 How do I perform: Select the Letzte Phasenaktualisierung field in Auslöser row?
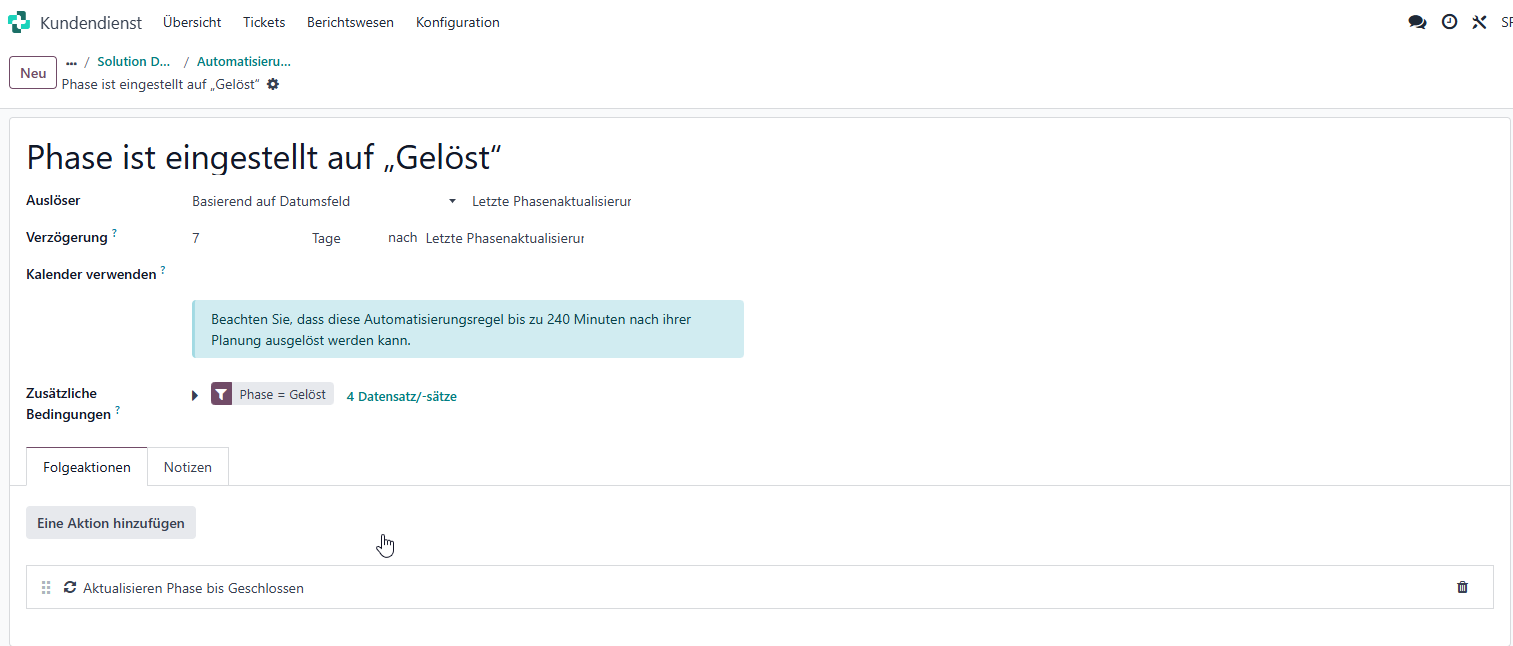(551, 201)
